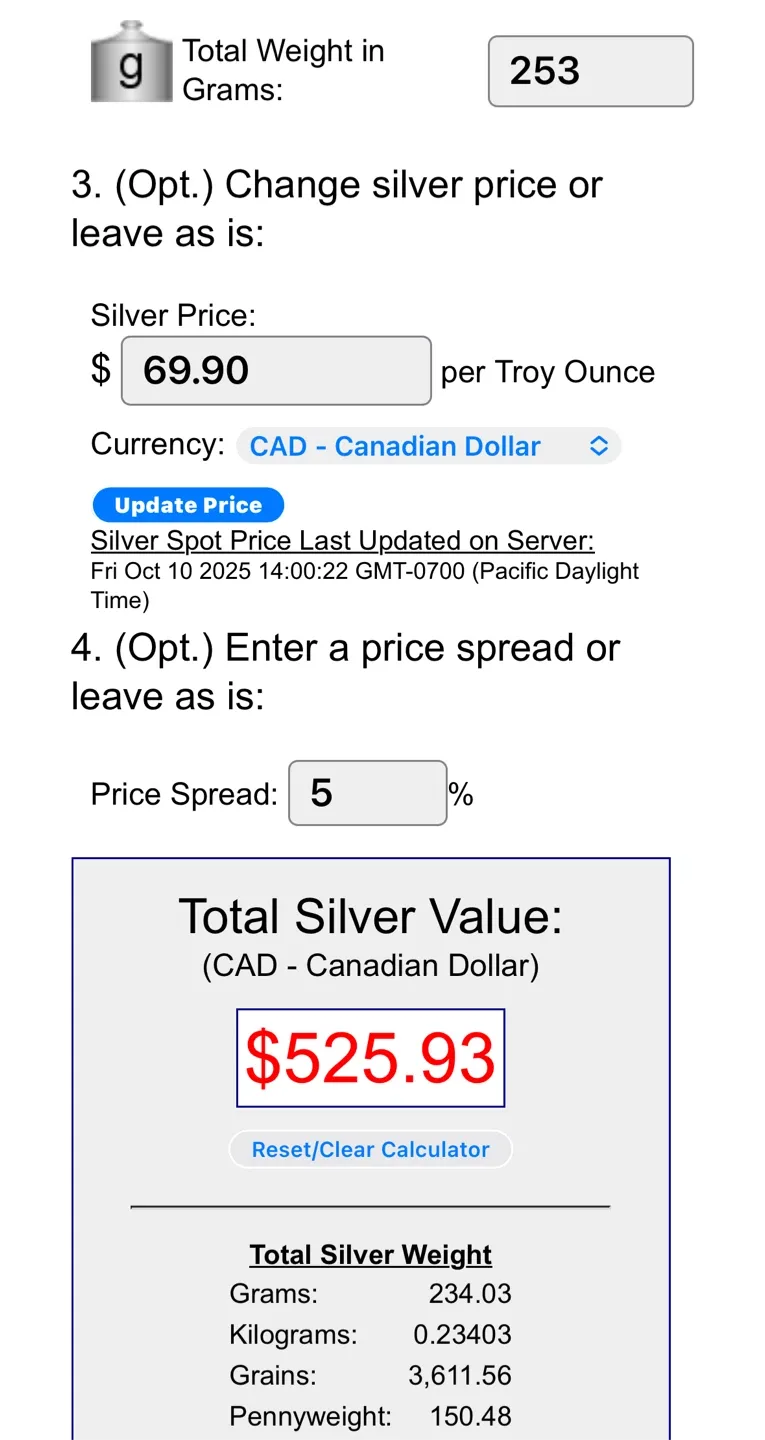Screen dimensions: 765x1440
Task: Click the Grains value 3,611.56
Action: click(460, 1376)
